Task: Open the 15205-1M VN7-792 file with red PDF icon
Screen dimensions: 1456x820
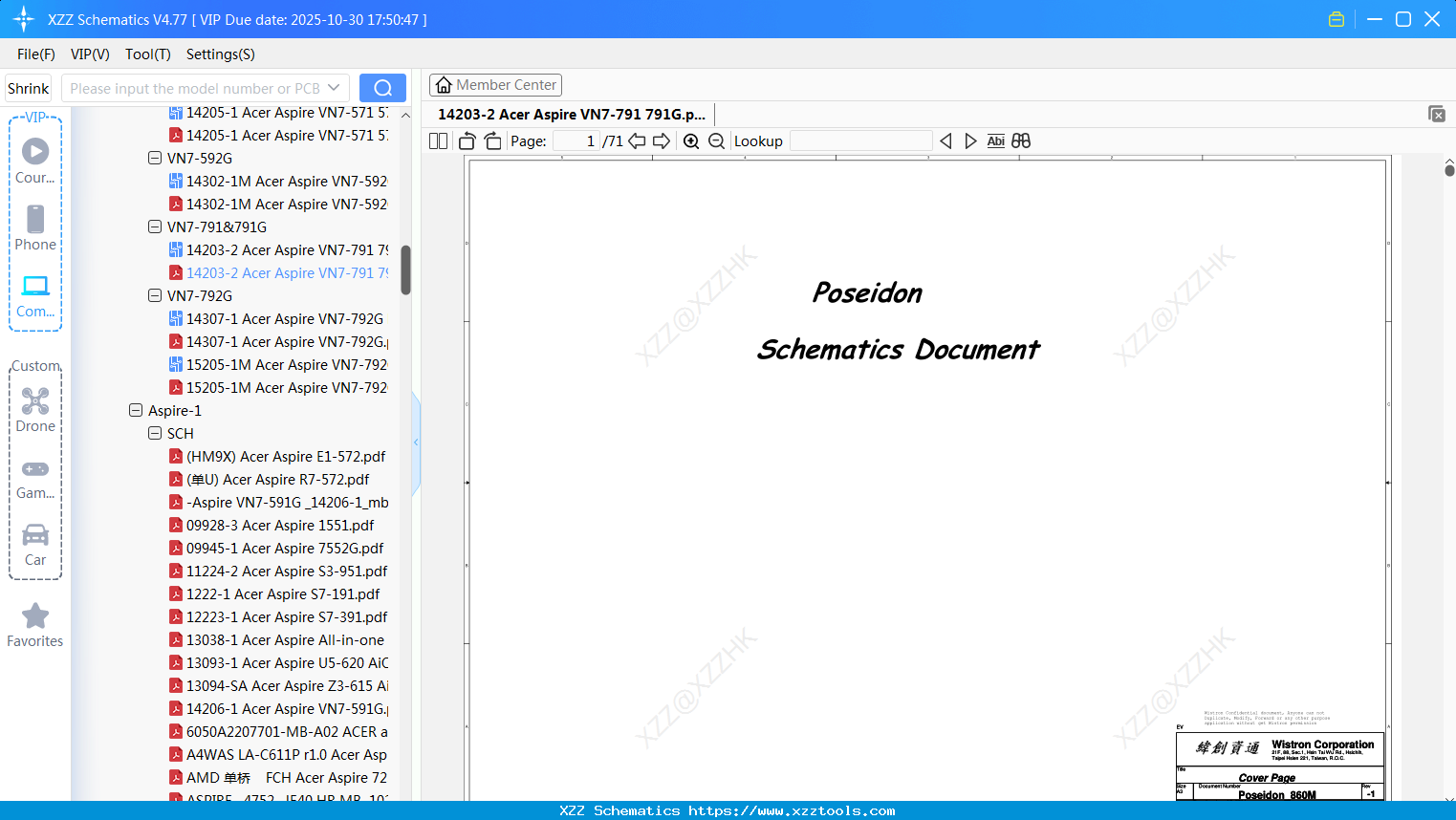Action: click(278, 387)
